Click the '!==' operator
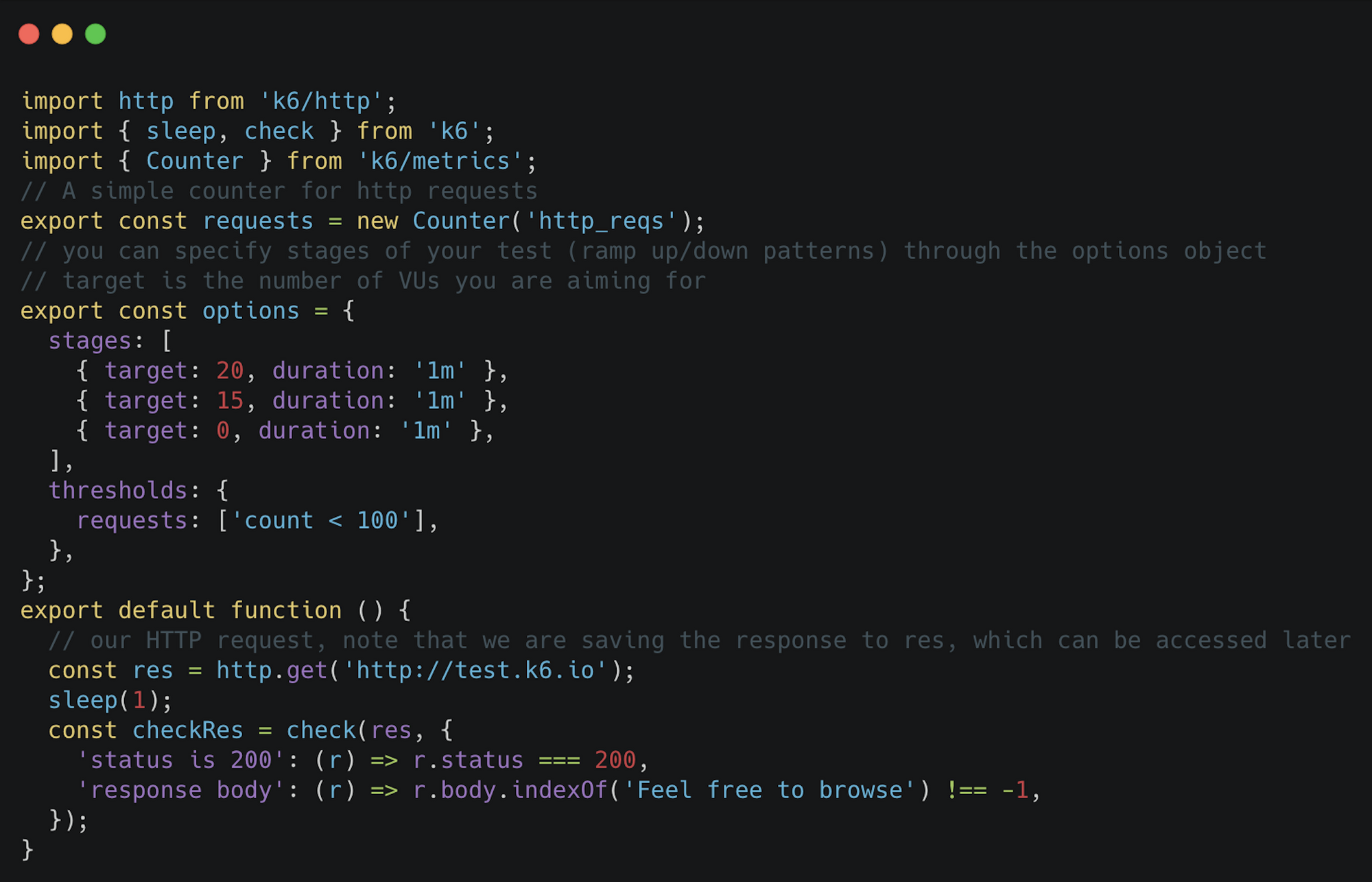 [966, 791]
